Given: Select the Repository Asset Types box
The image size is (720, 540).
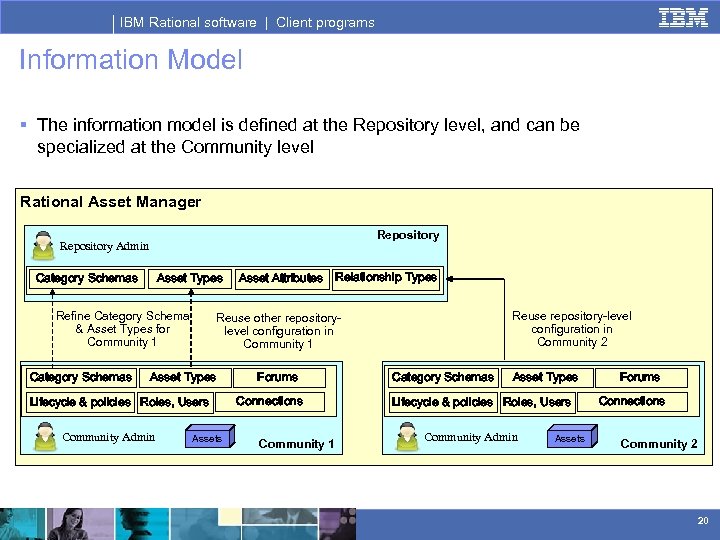Looking at the screenshot, I should (x=190, y=279).
